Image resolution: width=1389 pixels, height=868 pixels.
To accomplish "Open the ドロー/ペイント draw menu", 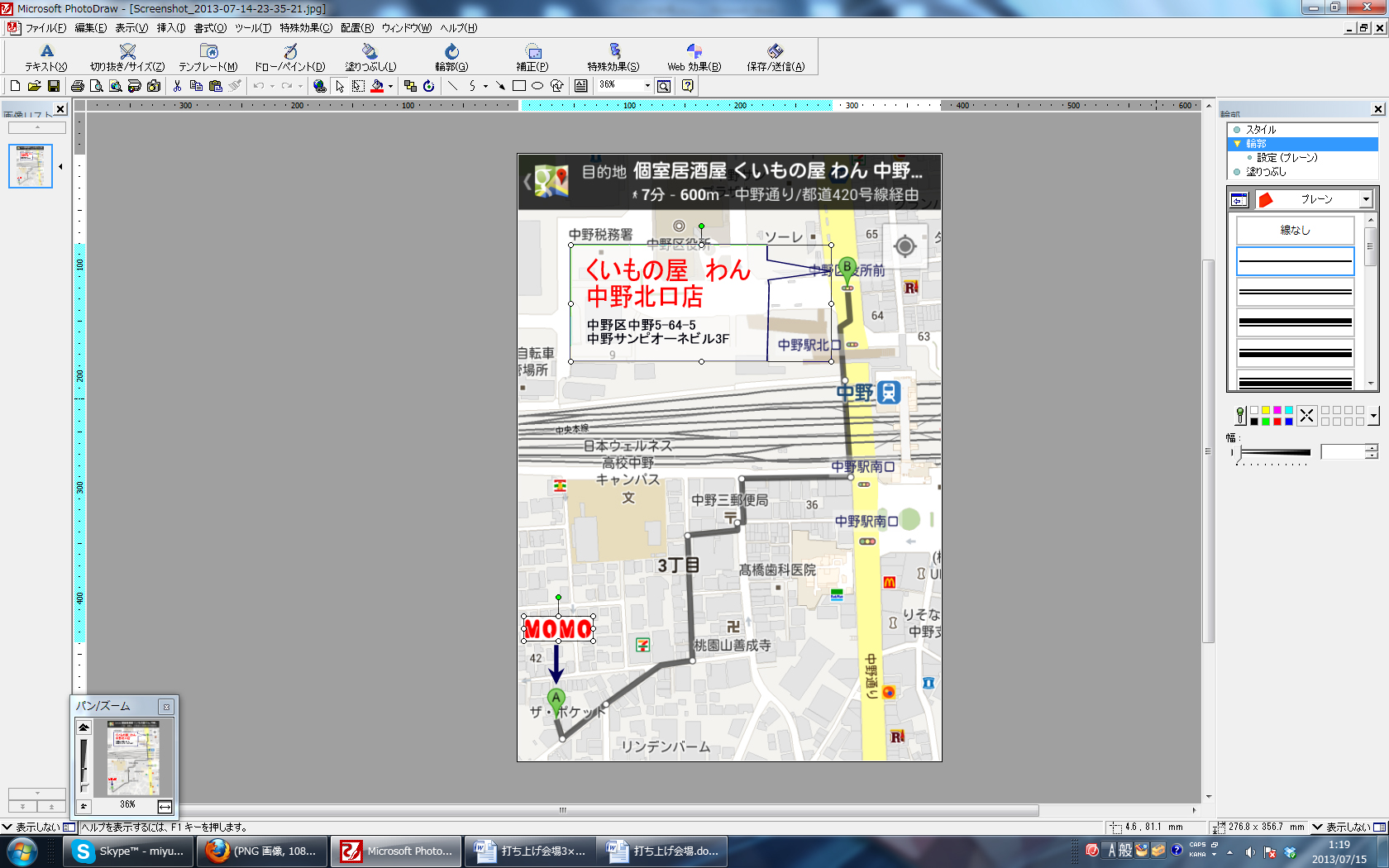I will [x=289, y=58].
